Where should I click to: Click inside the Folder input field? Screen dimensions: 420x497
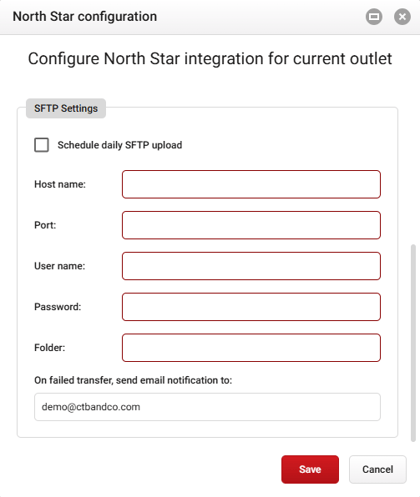251,348
